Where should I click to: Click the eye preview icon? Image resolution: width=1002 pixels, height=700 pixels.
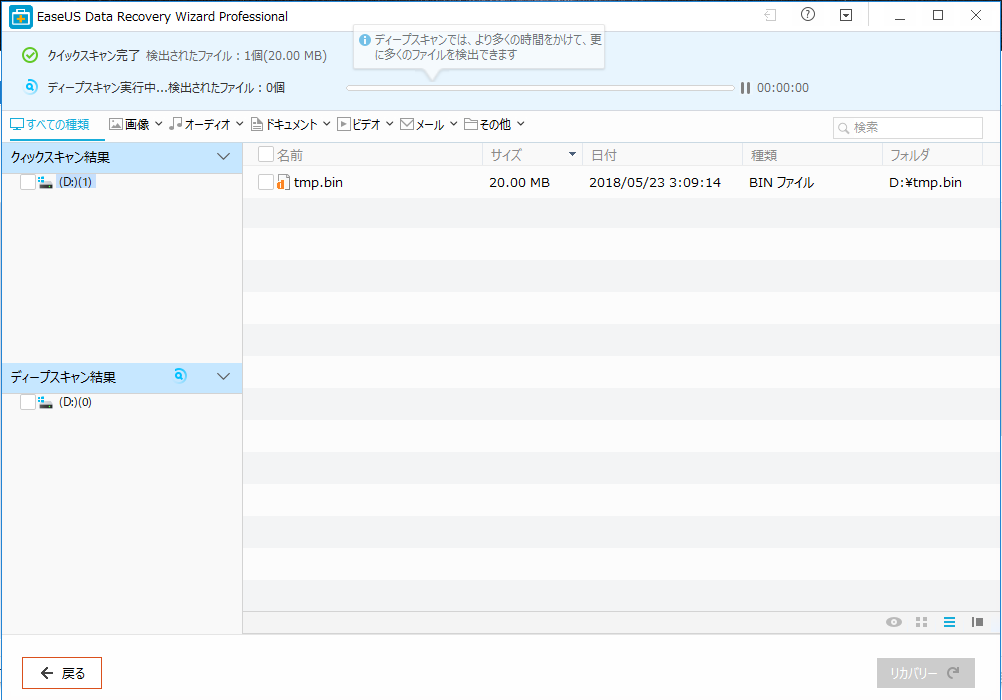(x=893, y=622)
